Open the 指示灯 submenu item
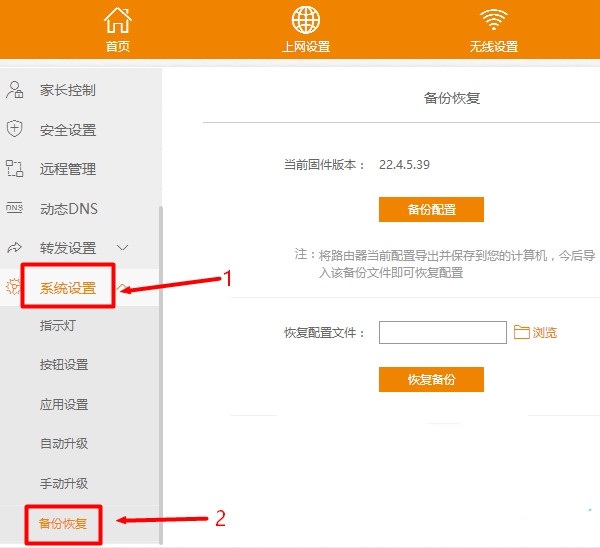Screen dimensions: 600x548 [x=57, y=326]
